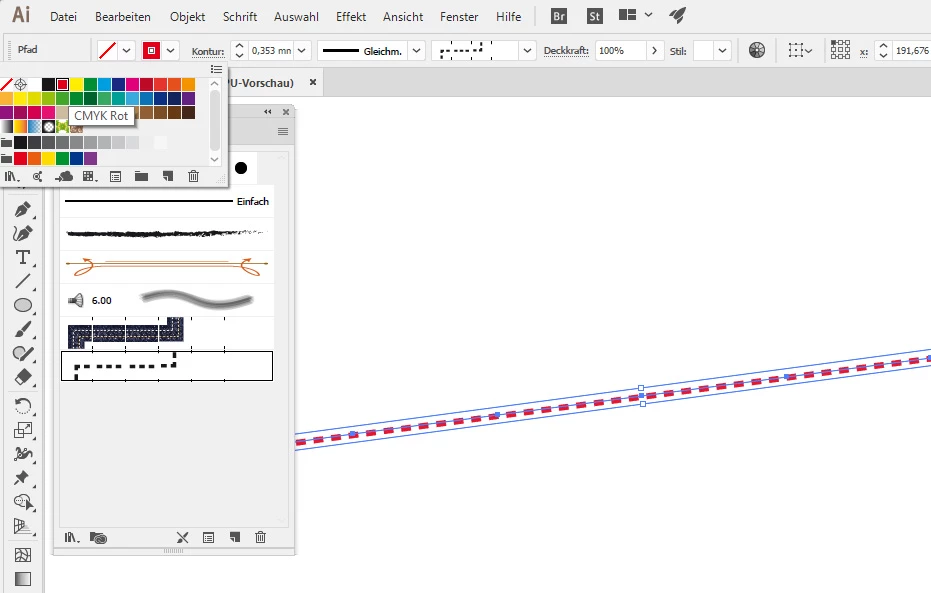Choose the Ellipse tool
This screenshot has height=593, width=931.
click(x=23, y=305)
